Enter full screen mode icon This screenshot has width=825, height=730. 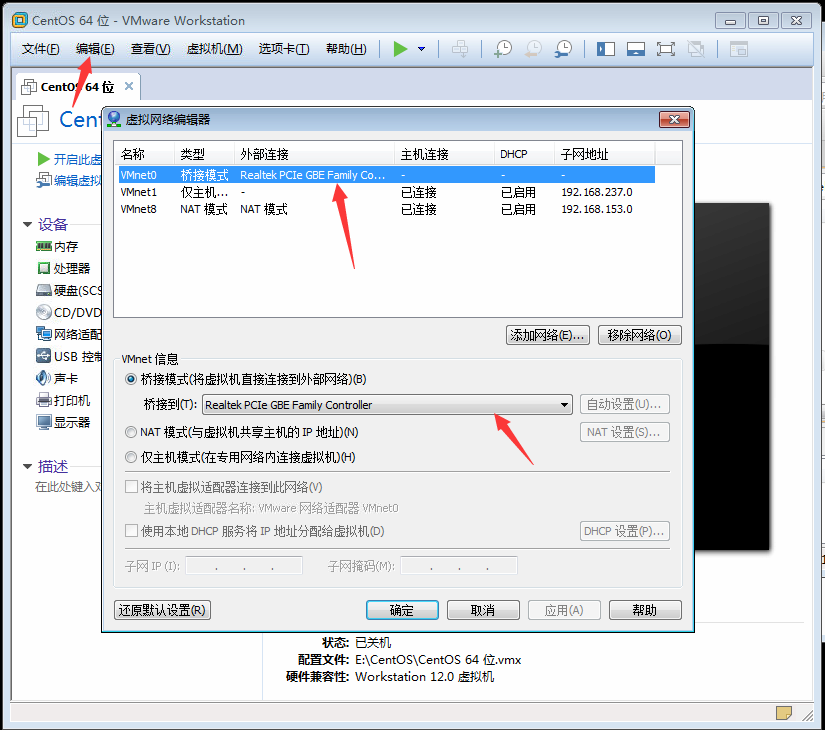666,49
